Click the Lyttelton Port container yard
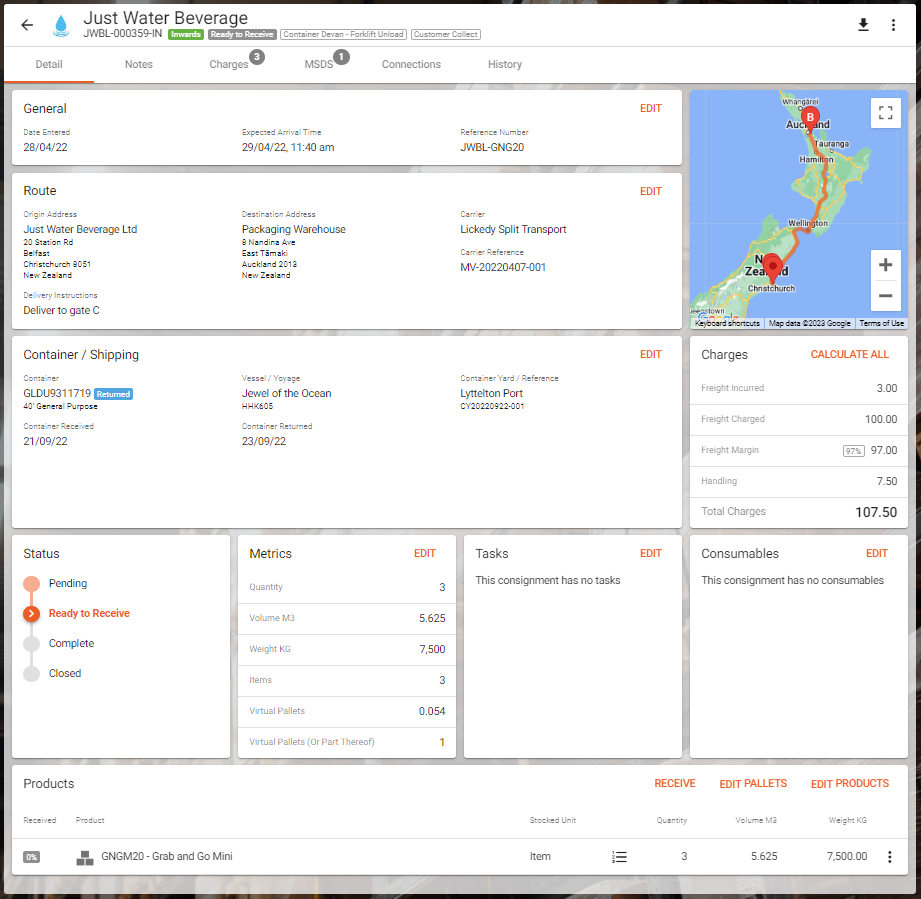This screenshot has width=921, height=899. [x=492, y=393]
